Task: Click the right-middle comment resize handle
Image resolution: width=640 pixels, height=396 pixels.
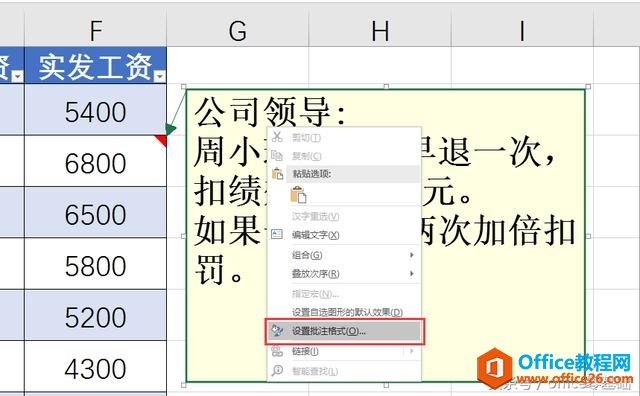Action: point(588,236)
